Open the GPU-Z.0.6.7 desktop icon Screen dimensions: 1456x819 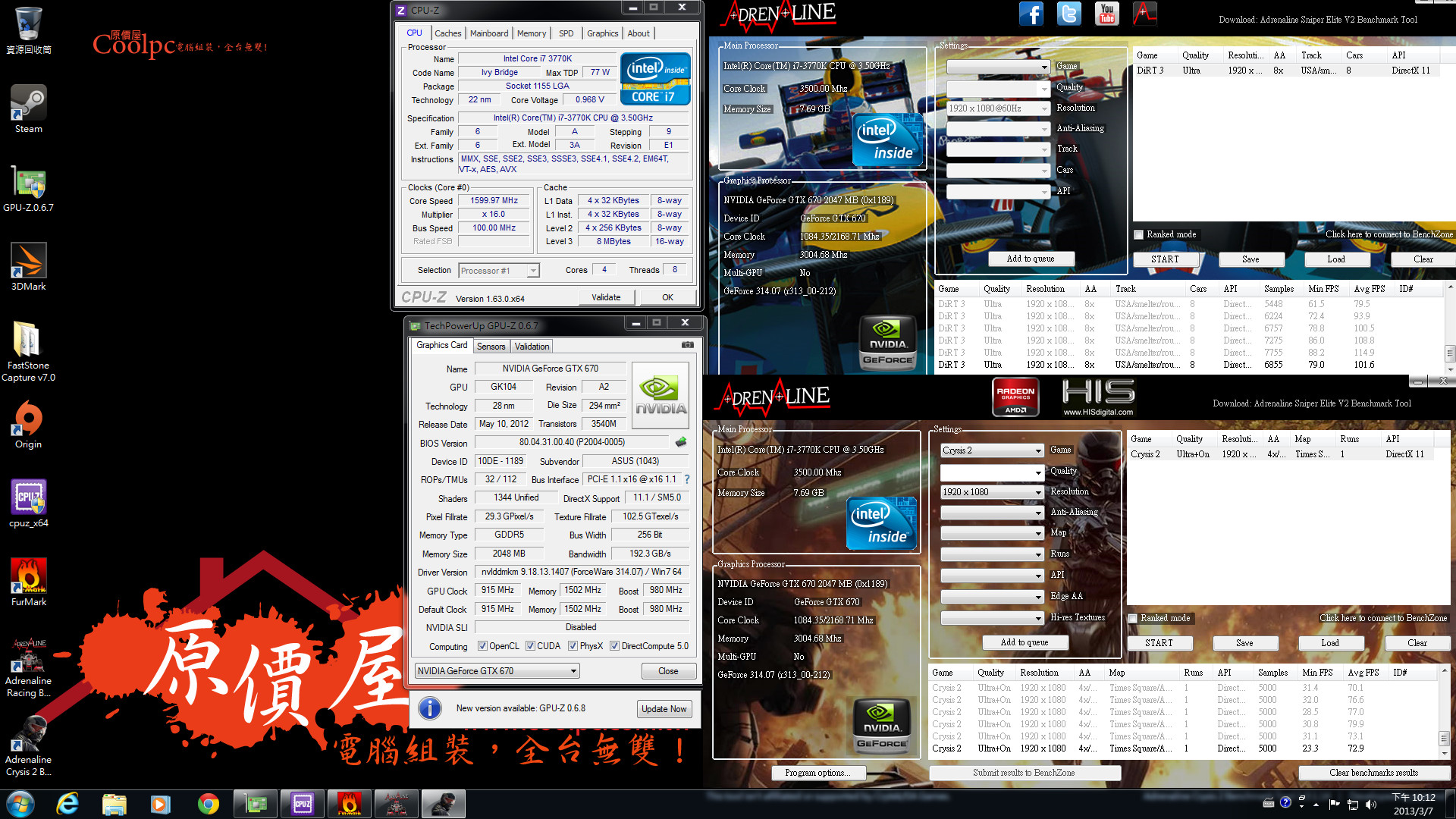coord(28,187)
